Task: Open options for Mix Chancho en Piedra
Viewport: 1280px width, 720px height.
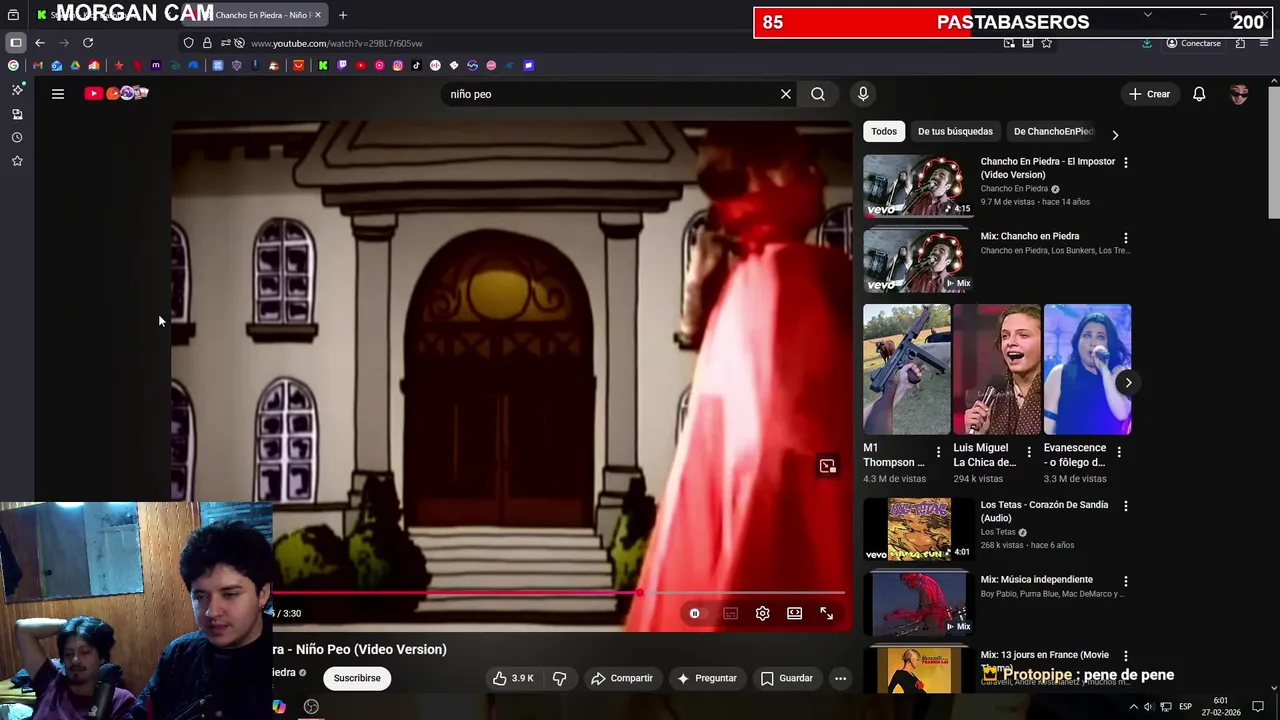Action: click(1126, 238)
